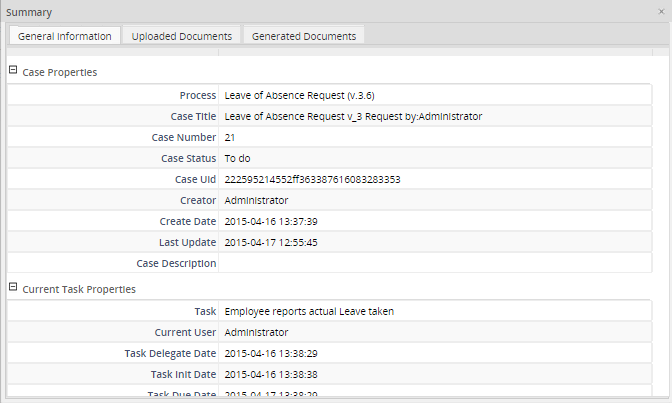Click the Current Task Properties heading text
Screen dimensions: 672x403
[x=79, y=289]
